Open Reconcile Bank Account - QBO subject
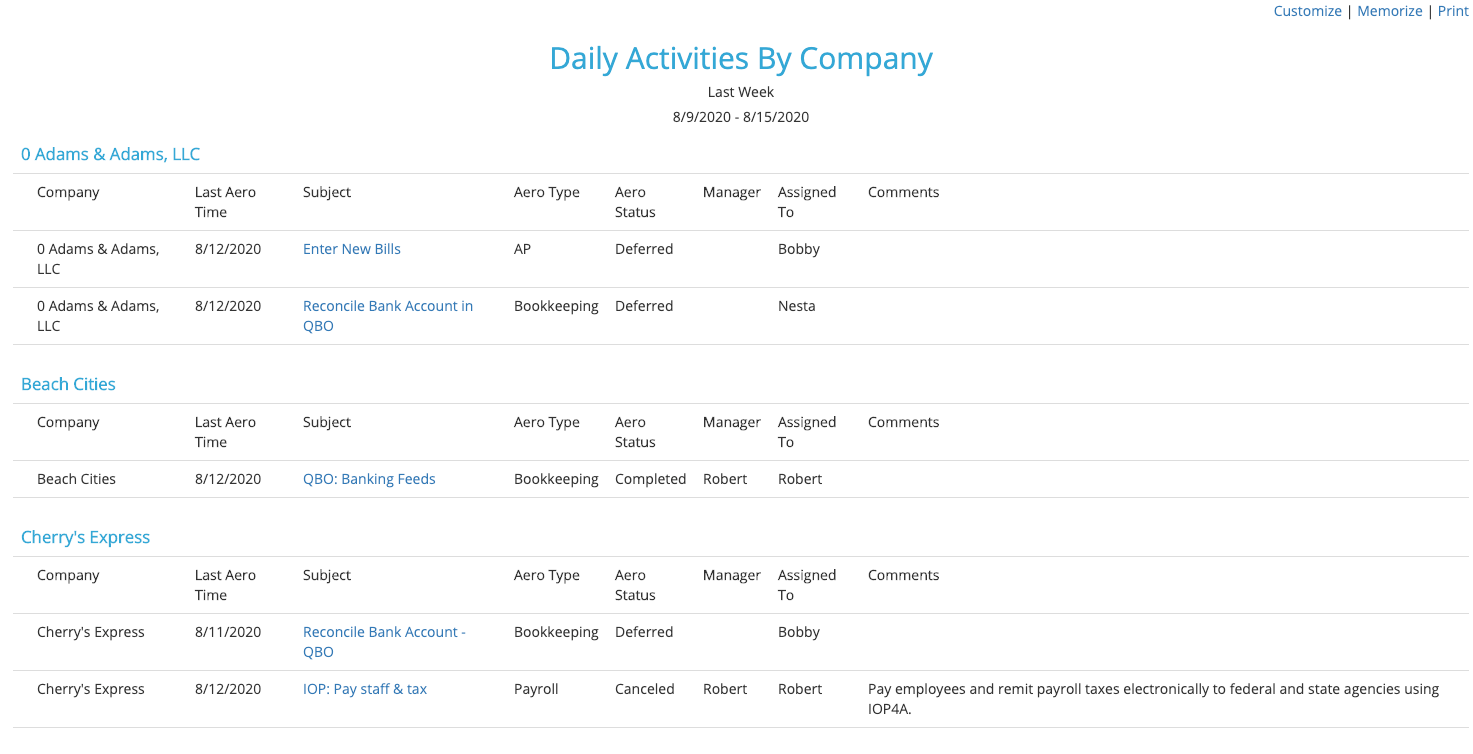1473x754 pixels. [x=384, y=642]
